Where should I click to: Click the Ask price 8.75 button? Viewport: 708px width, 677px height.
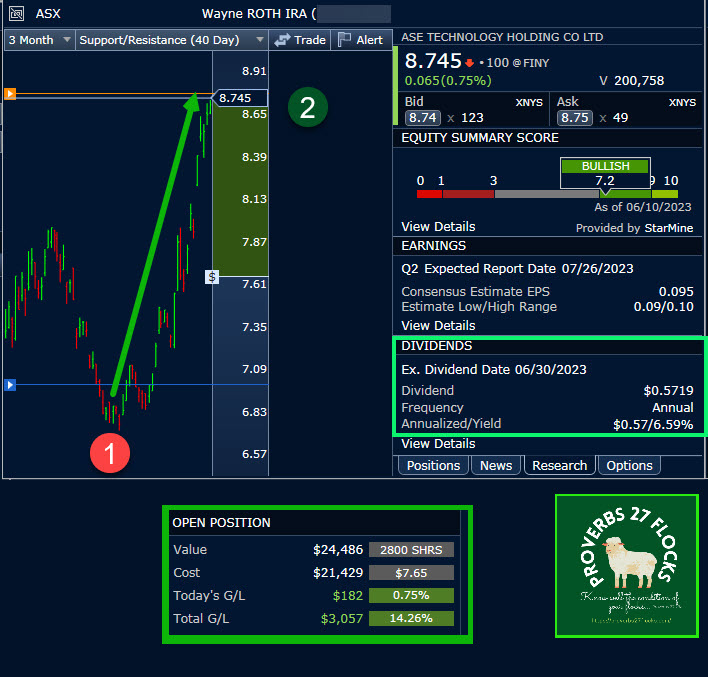[x=575, y=117]
